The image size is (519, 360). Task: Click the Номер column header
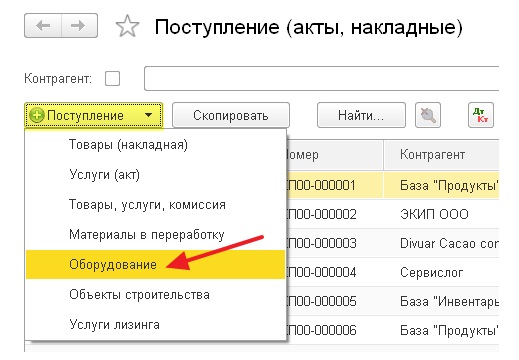click(335, 155)
